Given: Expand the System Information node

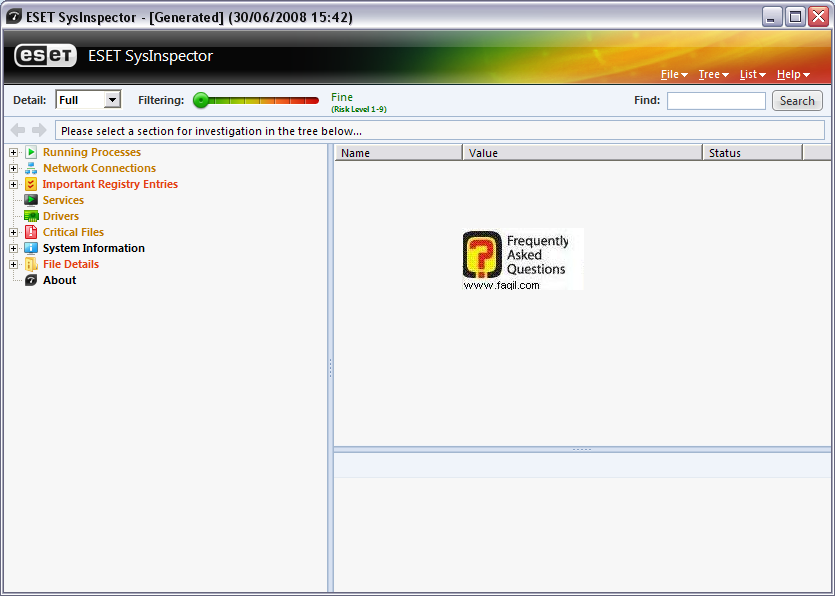Looking at the screenshot, I should (13, 248).
